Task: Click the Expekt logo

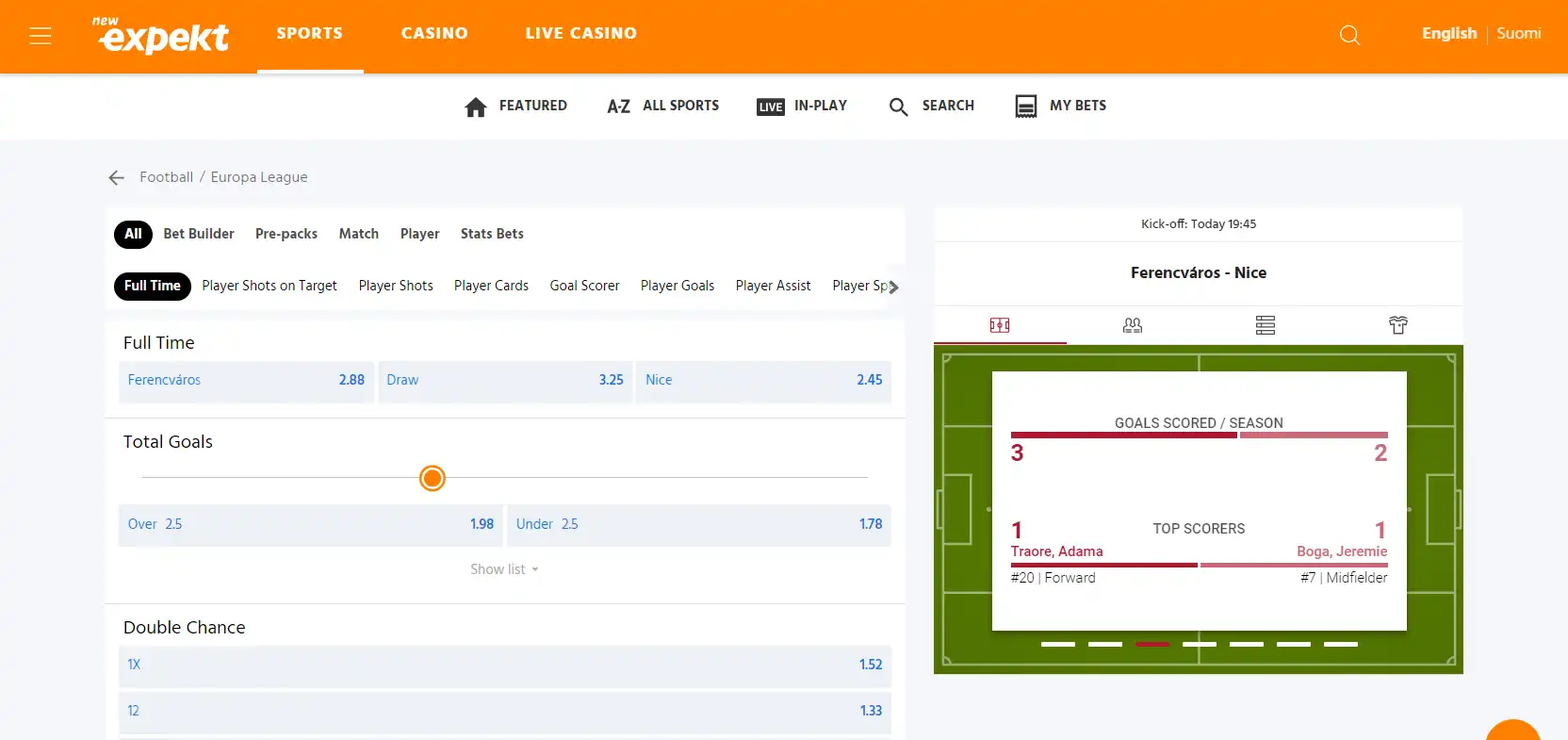Action: (x=161, y=35)
